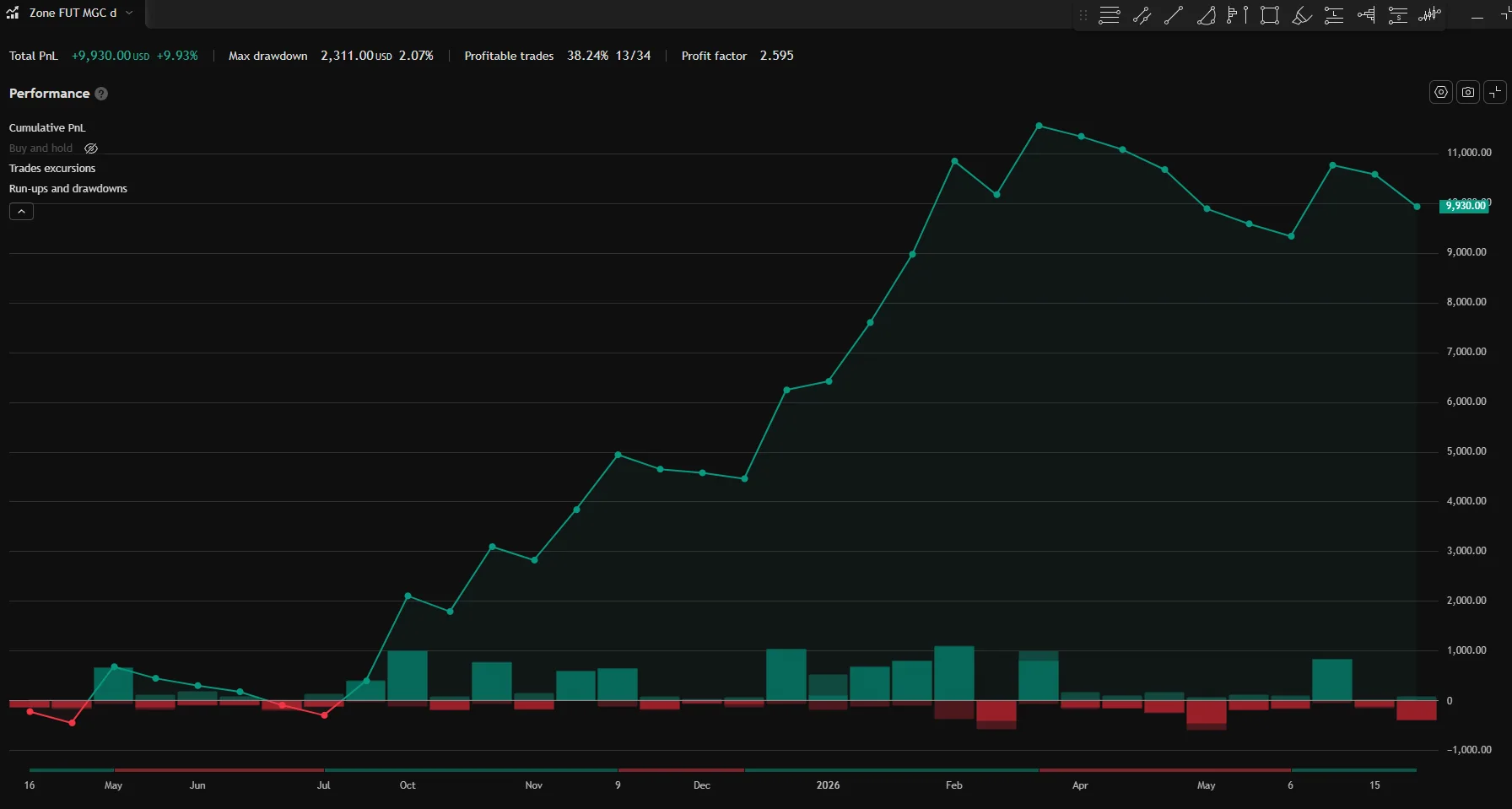Select the highlighter tool
The width and height of the screenshot is (1512, 809).
pyautogui.click(x=1302, y=15)
